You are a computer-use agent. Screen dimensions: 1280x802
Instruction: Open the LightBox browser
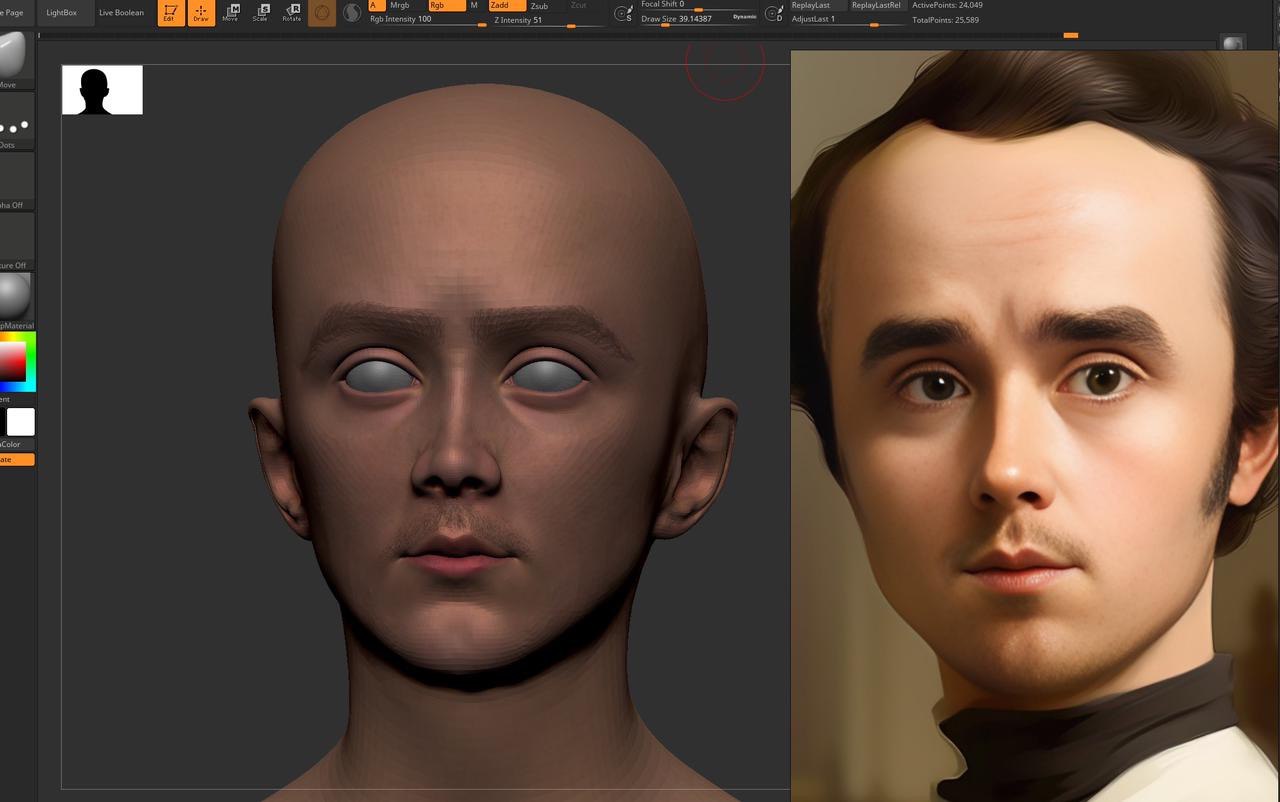62,13
